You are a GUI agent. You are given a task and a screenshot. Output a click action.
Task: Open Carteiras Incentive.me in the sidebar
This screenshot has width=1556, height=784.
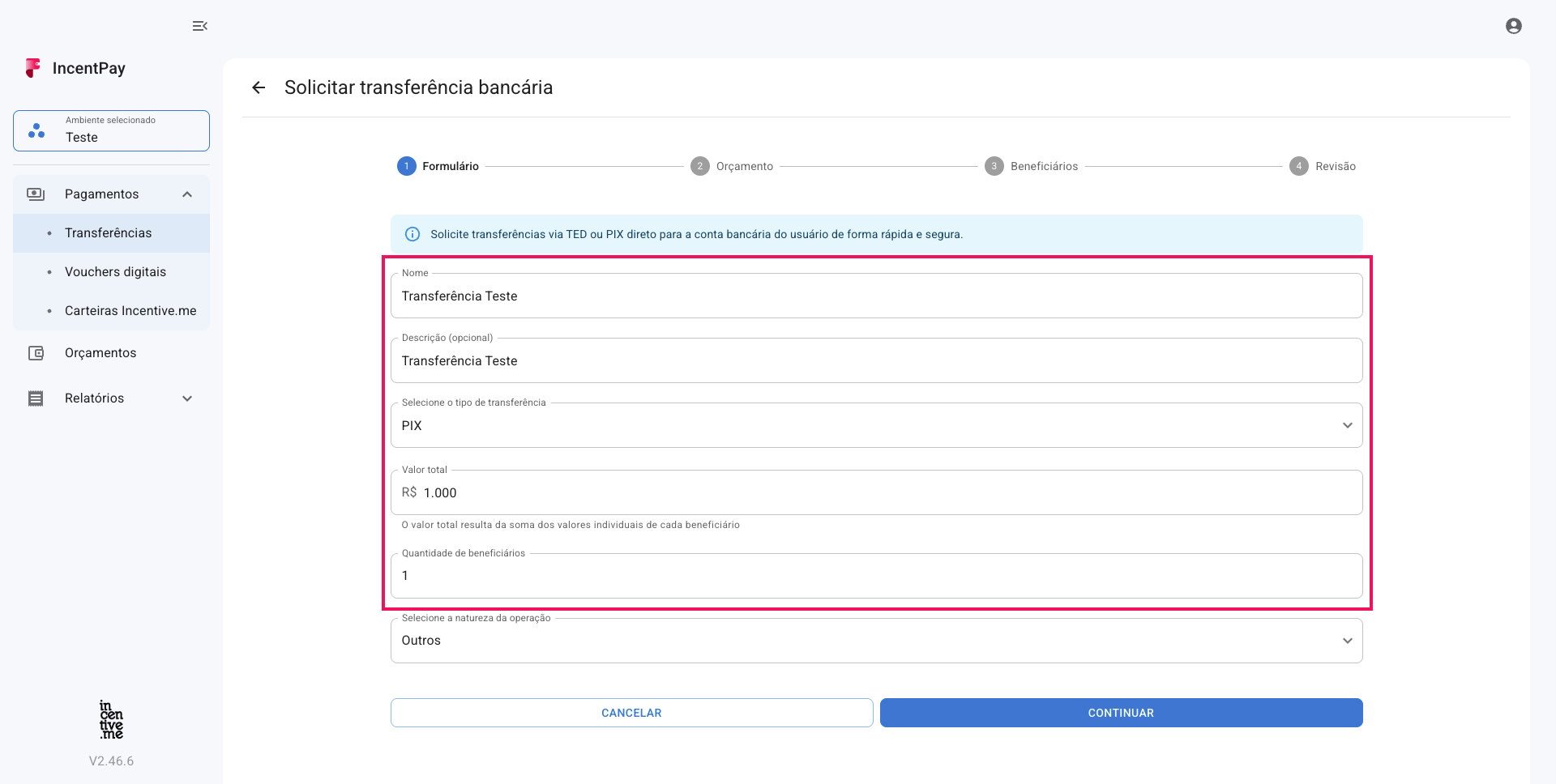[x=111, y=311]
